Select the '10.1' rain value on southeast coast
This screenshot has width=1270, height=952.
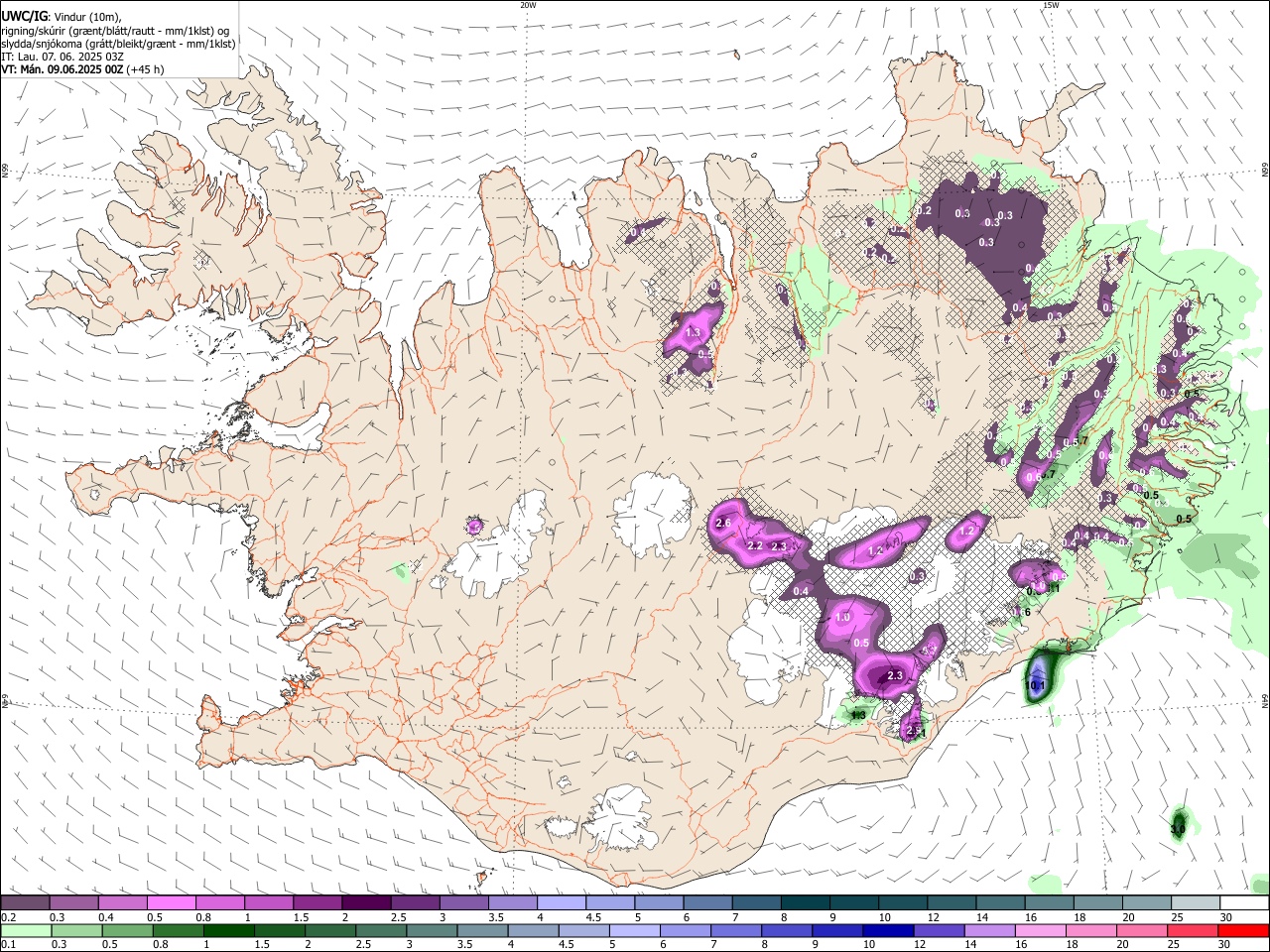[x=1035, y=685]
